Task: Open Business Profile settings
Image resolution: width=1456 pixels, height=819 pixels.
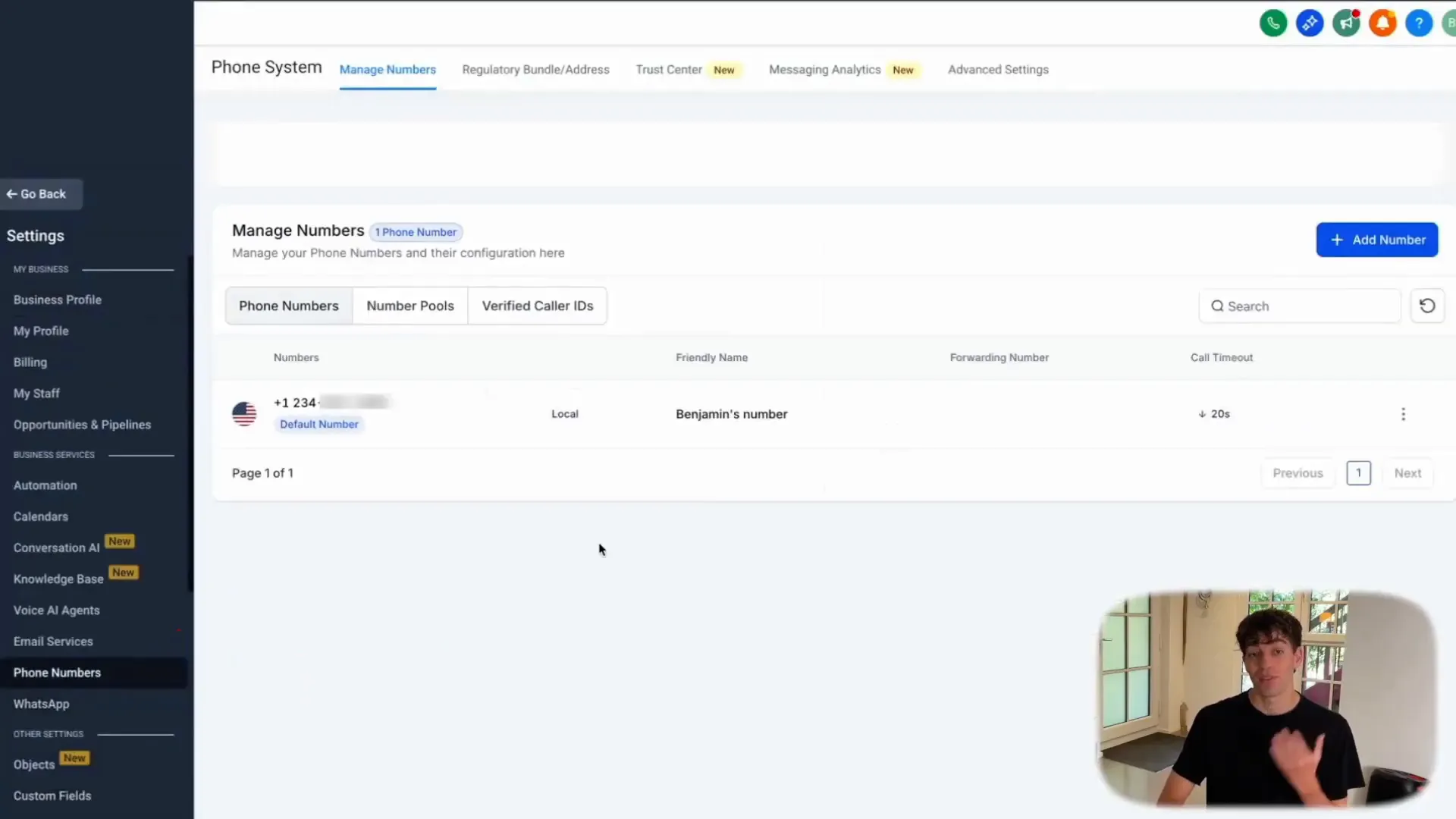Action: click(x=57, y=300)
